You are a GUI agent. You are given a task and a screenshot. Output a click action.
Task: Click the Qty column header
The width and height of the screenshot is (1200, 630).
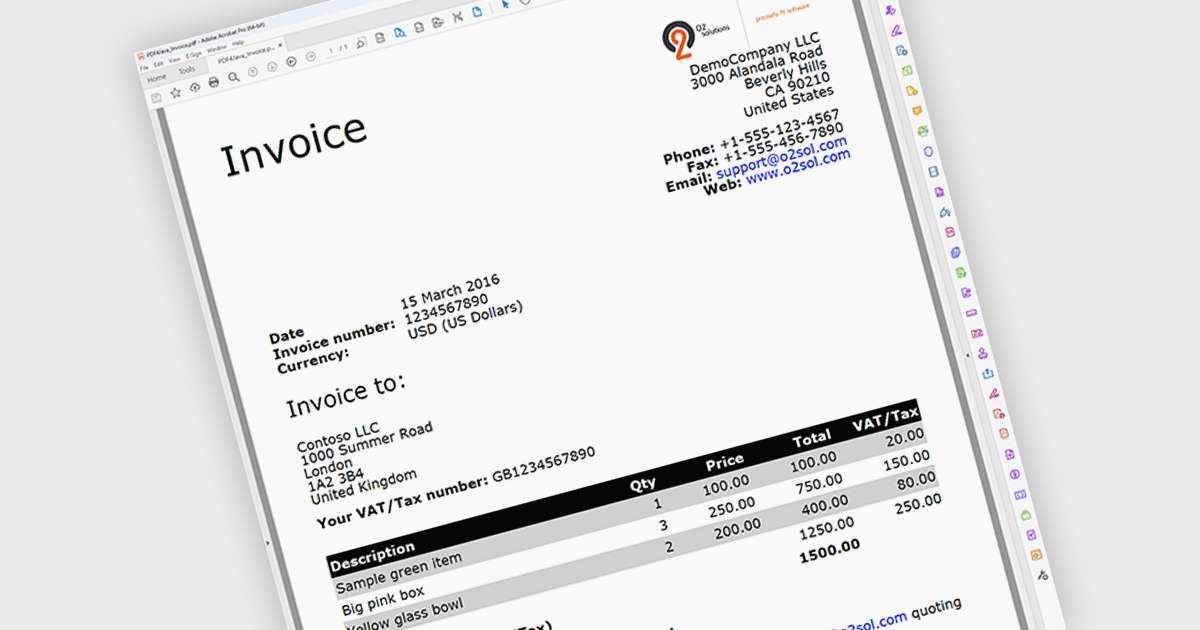coord(643,485)
